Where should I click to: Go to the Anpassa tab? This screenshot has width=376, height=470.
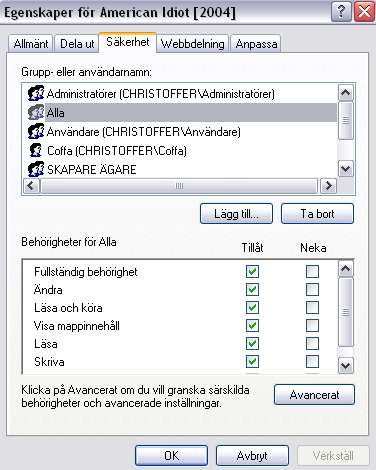(x=256, y=44)
